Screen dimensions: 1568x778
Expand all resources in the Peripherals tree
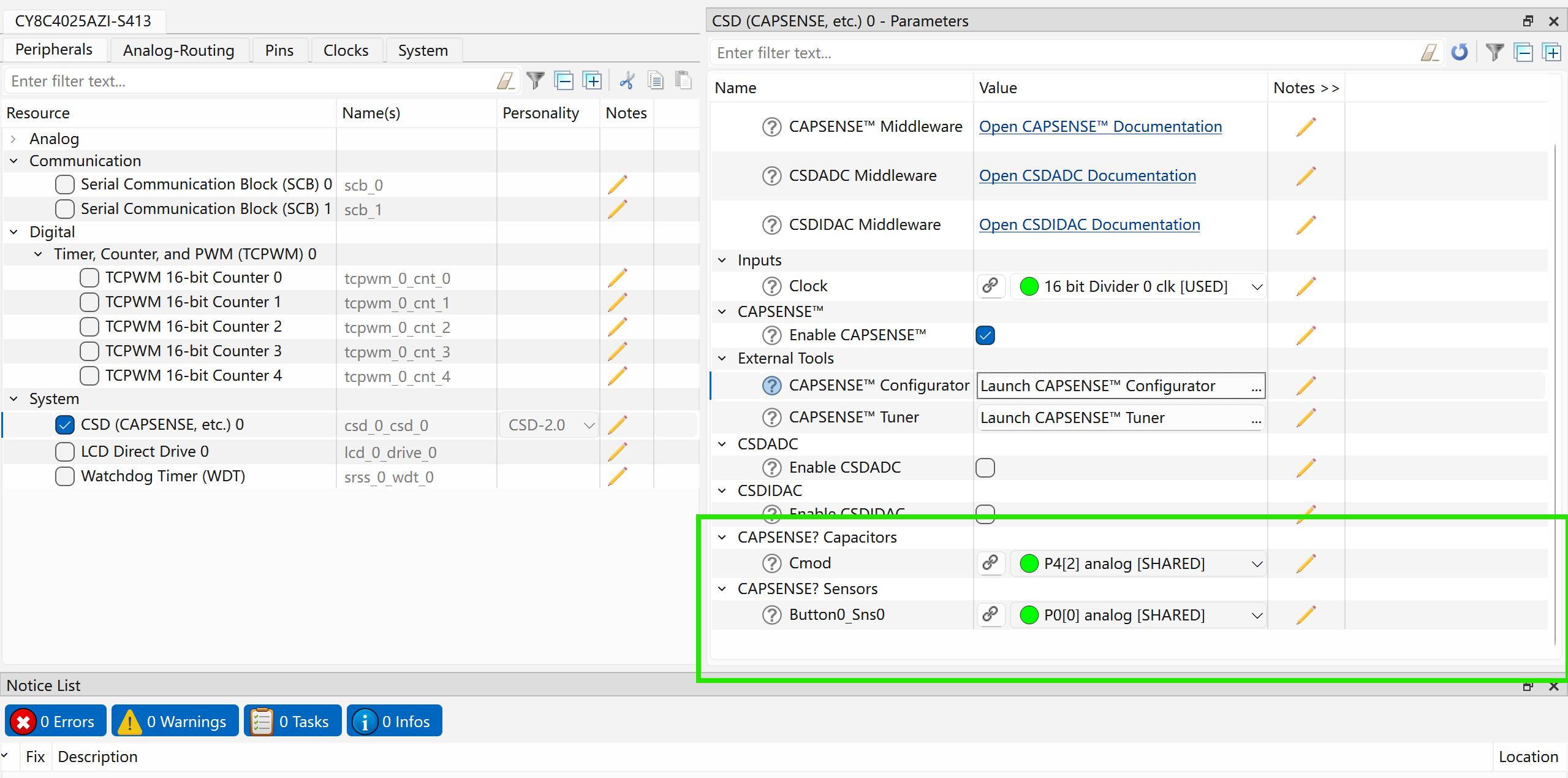(x=592, y=81)
